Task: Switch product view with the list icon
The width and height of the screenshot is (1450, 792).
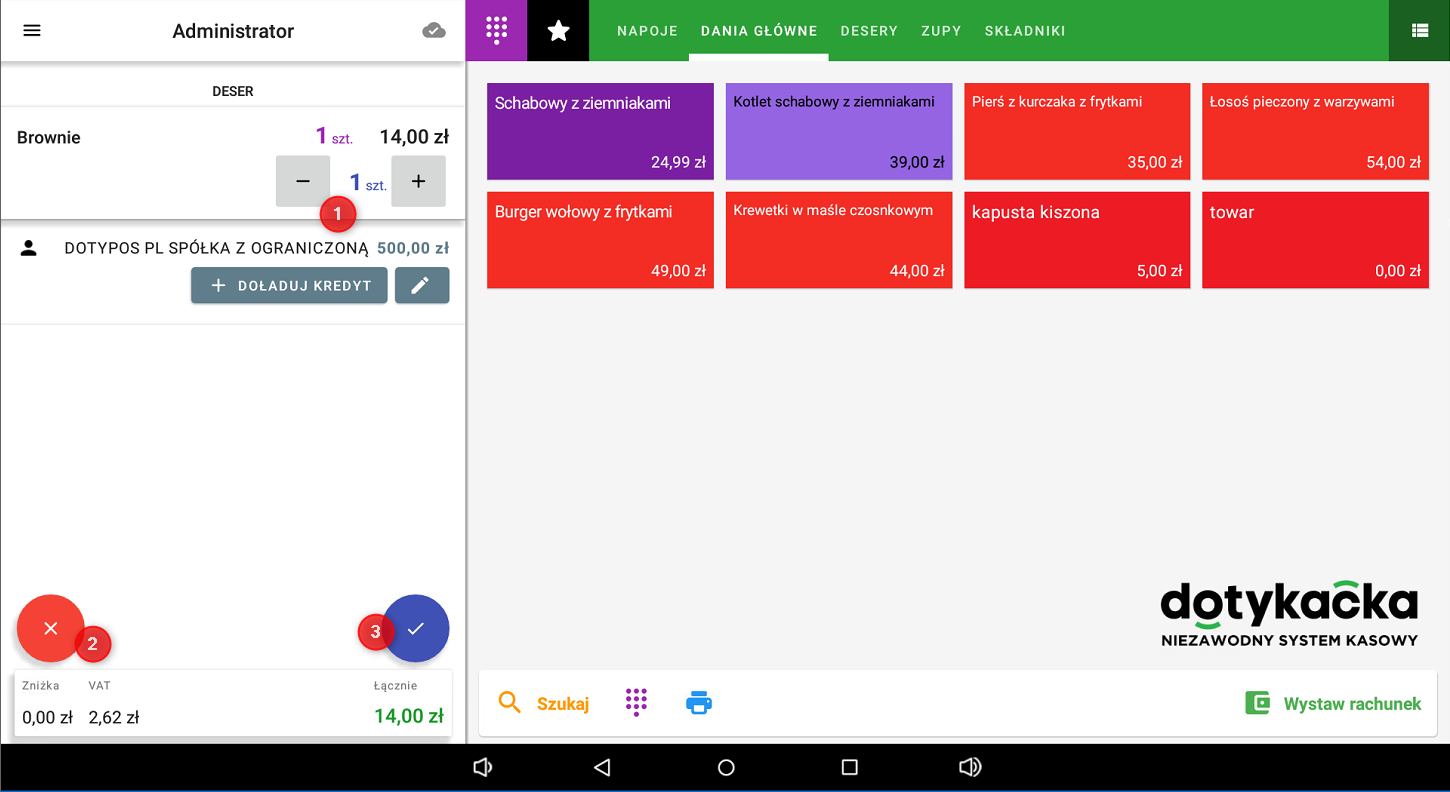Action: (1419, 31)
